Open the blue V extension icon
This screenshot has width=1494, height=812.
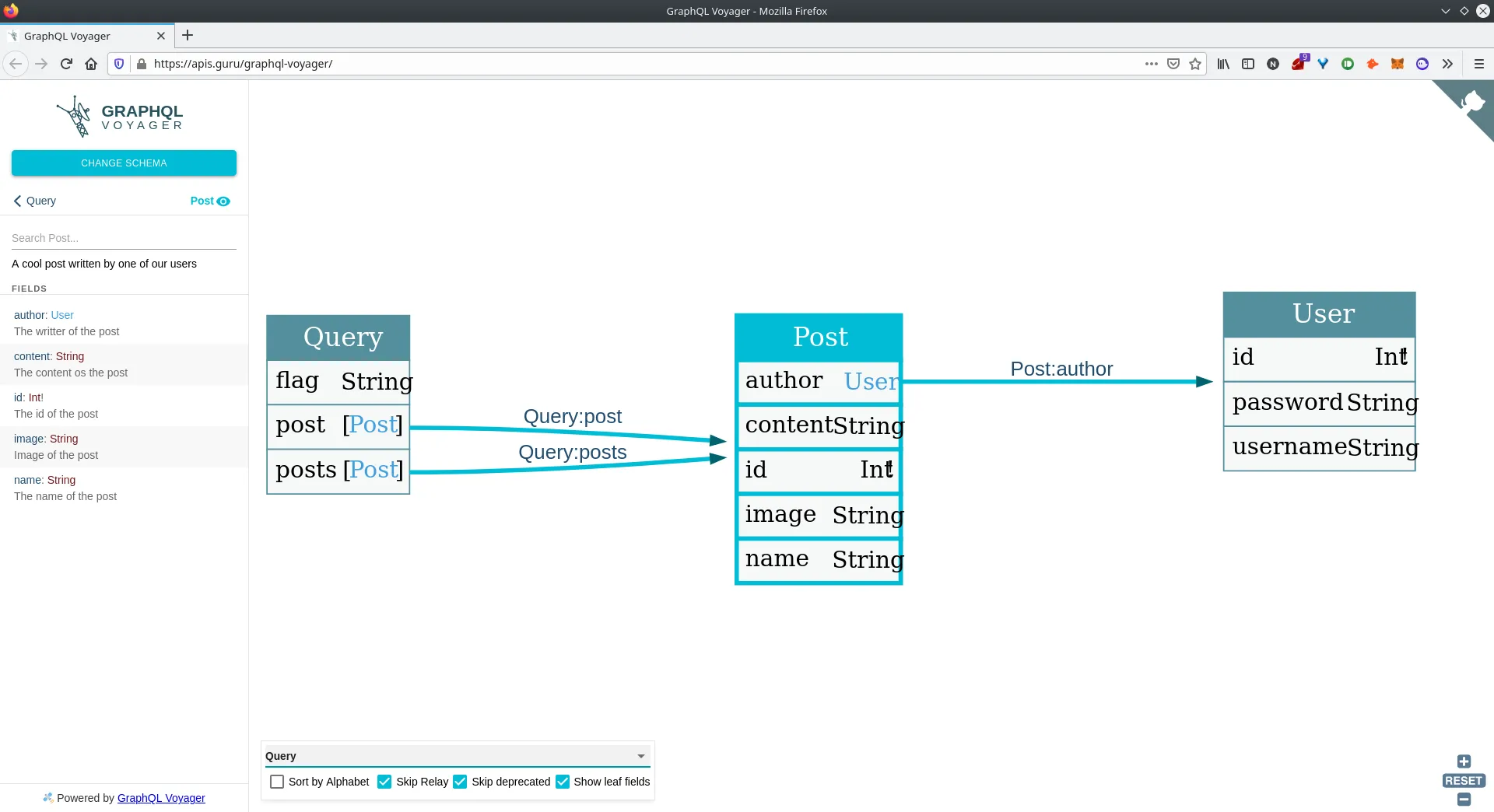point(1323,64)
